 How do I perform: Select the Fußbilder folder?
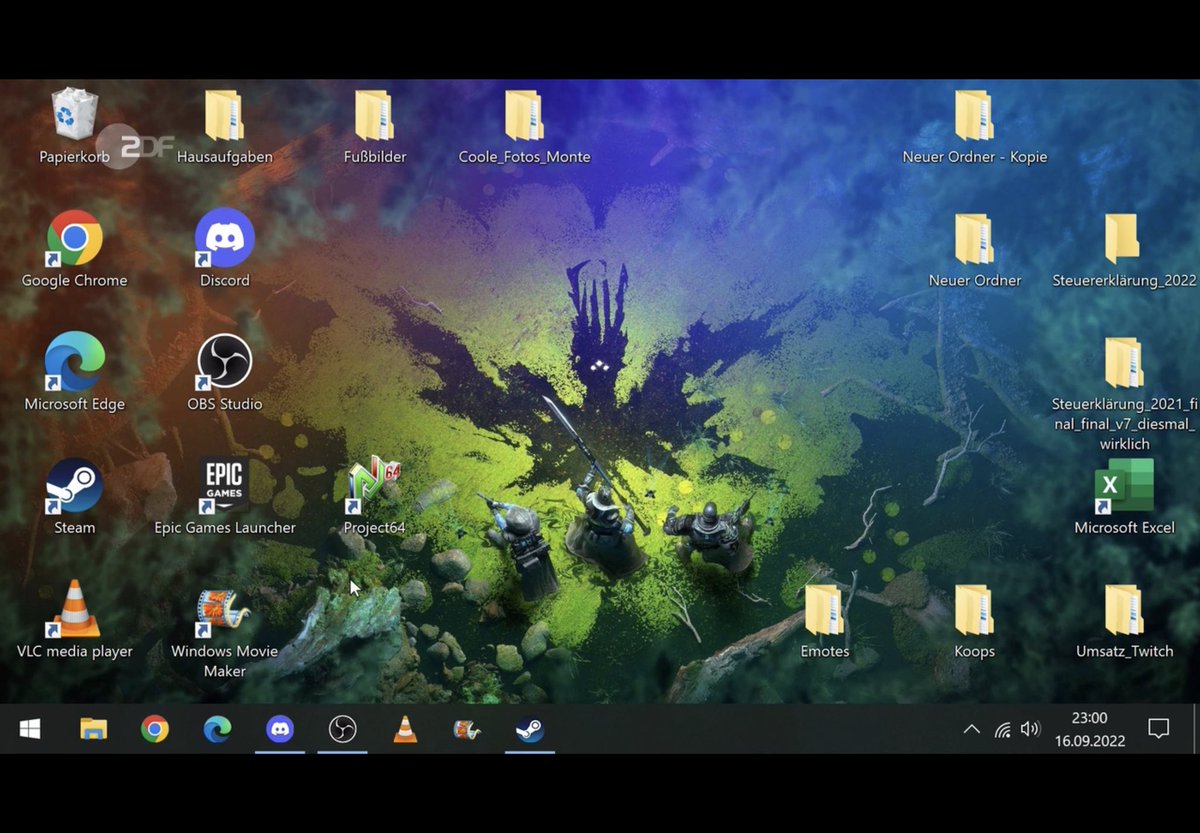374,115
